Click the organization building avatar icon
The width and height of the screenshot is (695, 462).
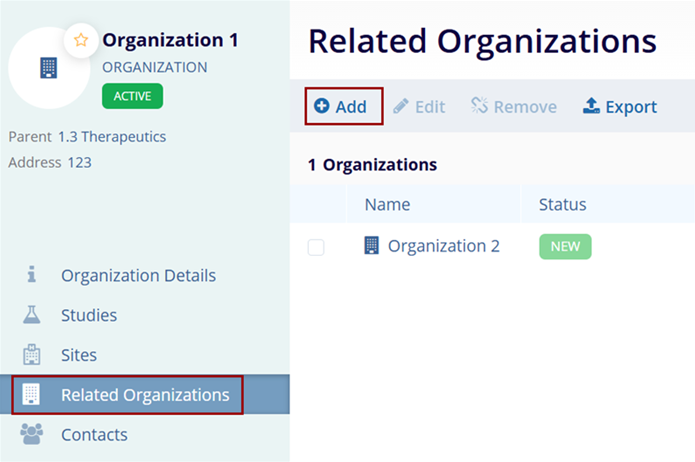click(x=48, y=68)
